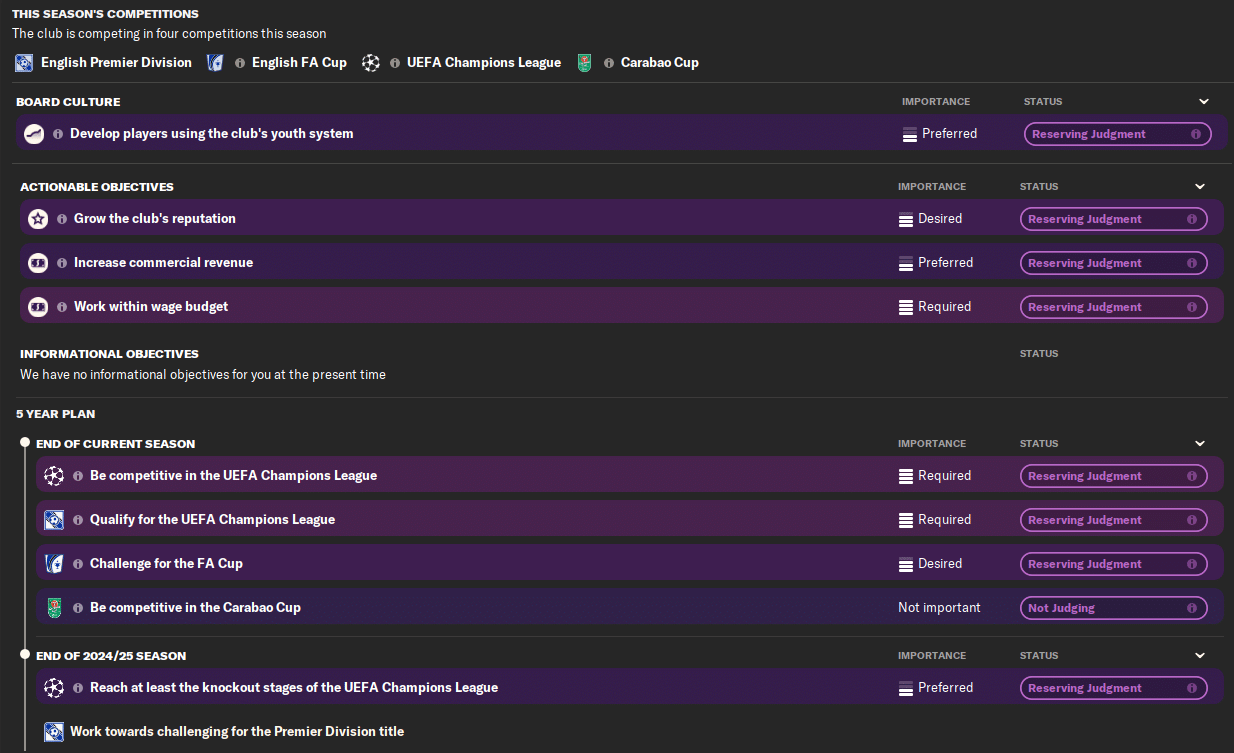Image resolution: width=1234 pixels, height=753 pixels.
Task: Open the Carabao Cup competition link
Action: (x=659, y=63)
